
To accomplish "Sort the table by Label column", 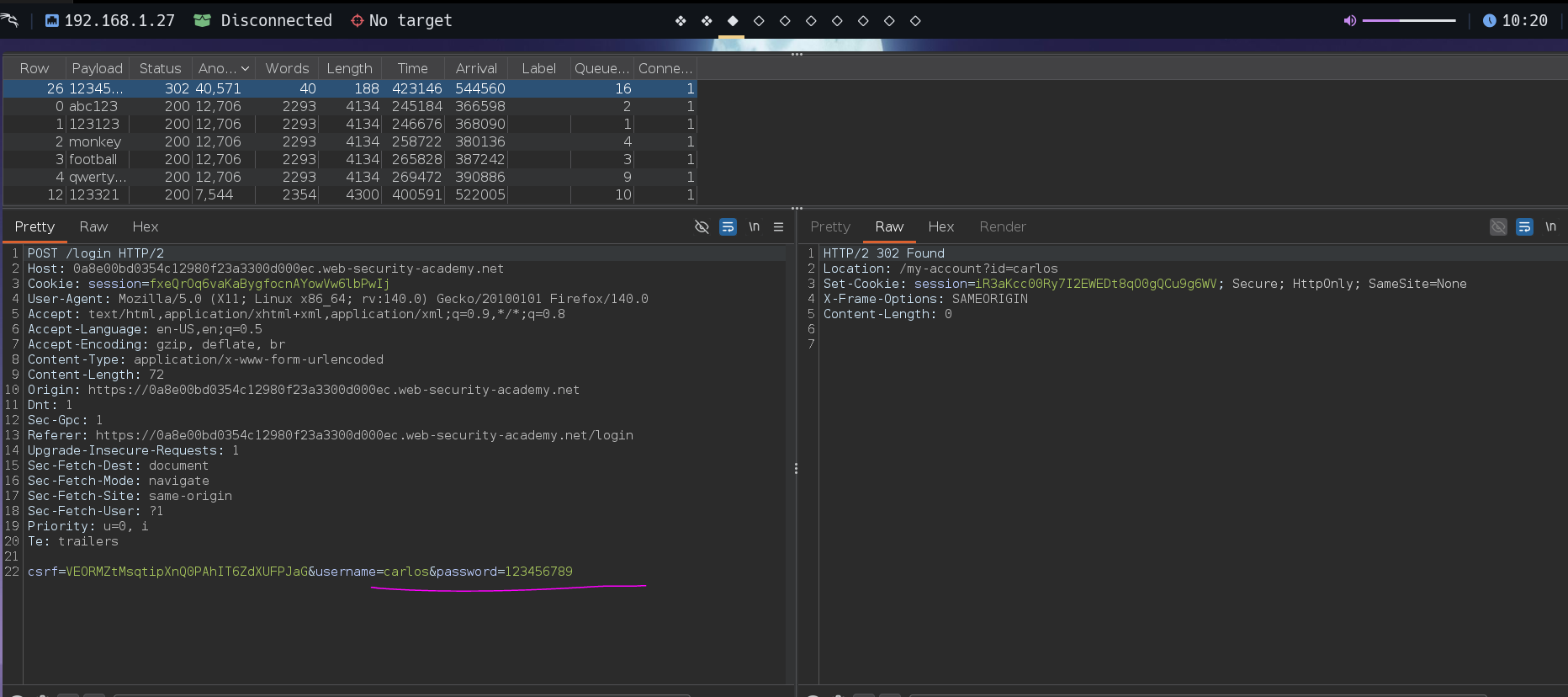I will point(538,68).
